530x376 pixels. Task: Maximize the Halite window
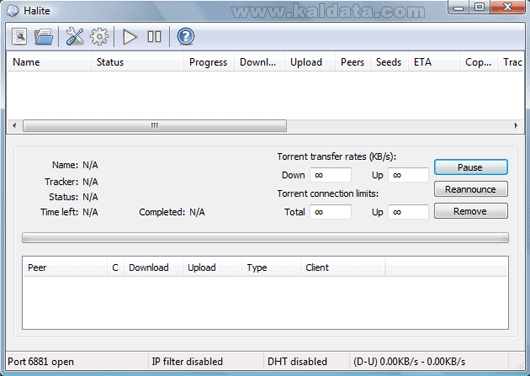479,7
